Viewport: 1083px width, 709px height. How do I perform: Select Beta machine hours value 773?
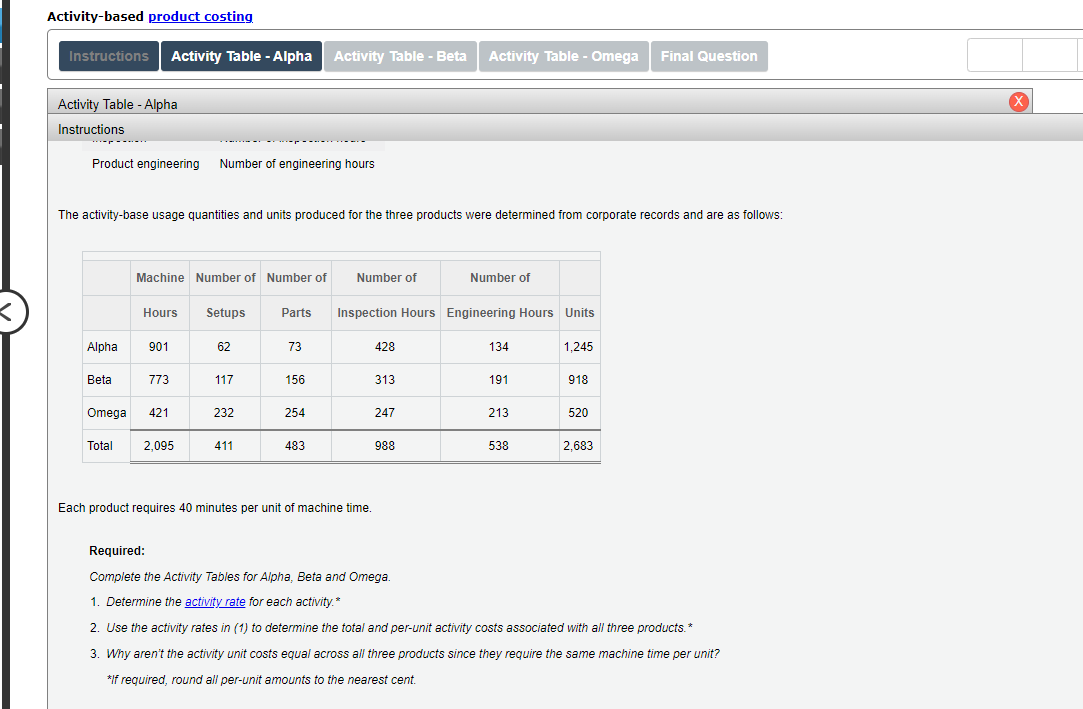pyautogui.click(x=159, y=380)
